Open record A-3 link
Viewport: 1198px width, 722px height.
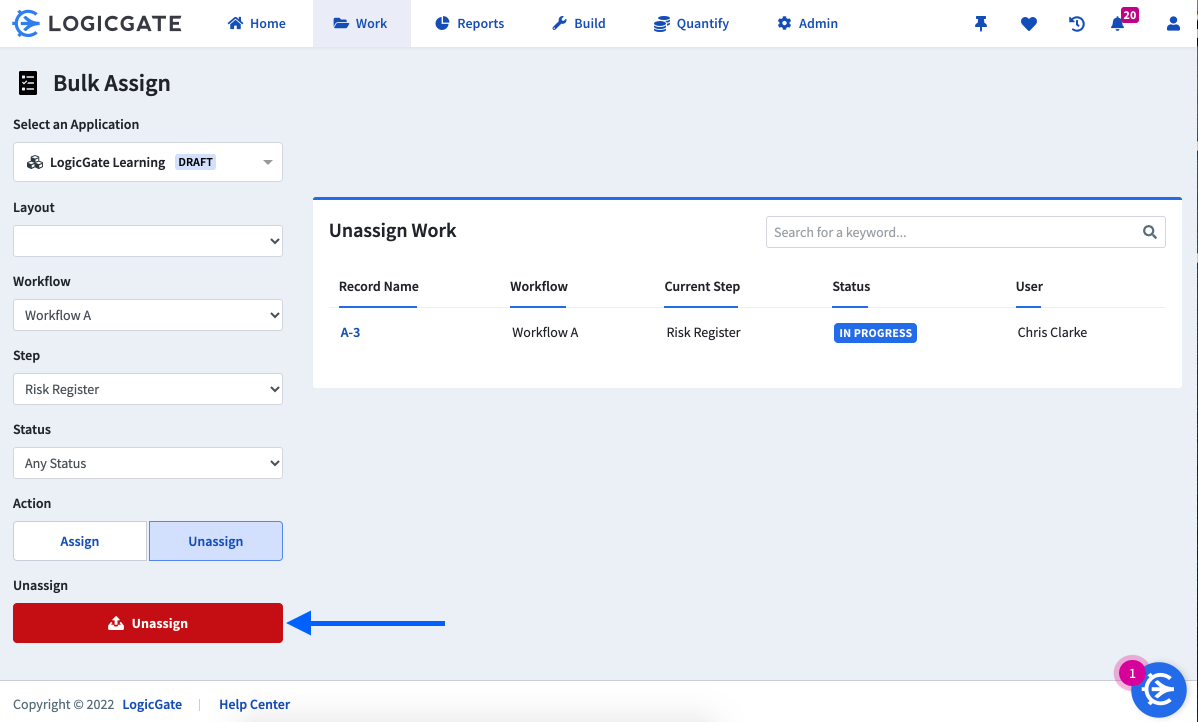(350, 332)
